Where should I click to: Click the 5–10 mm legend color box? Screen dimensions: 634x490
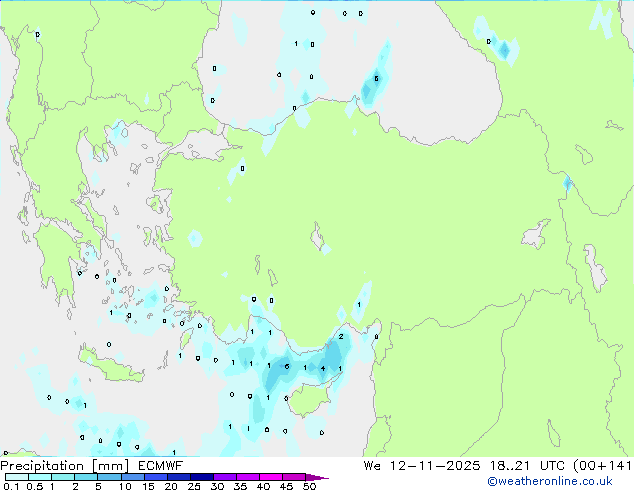110,477
